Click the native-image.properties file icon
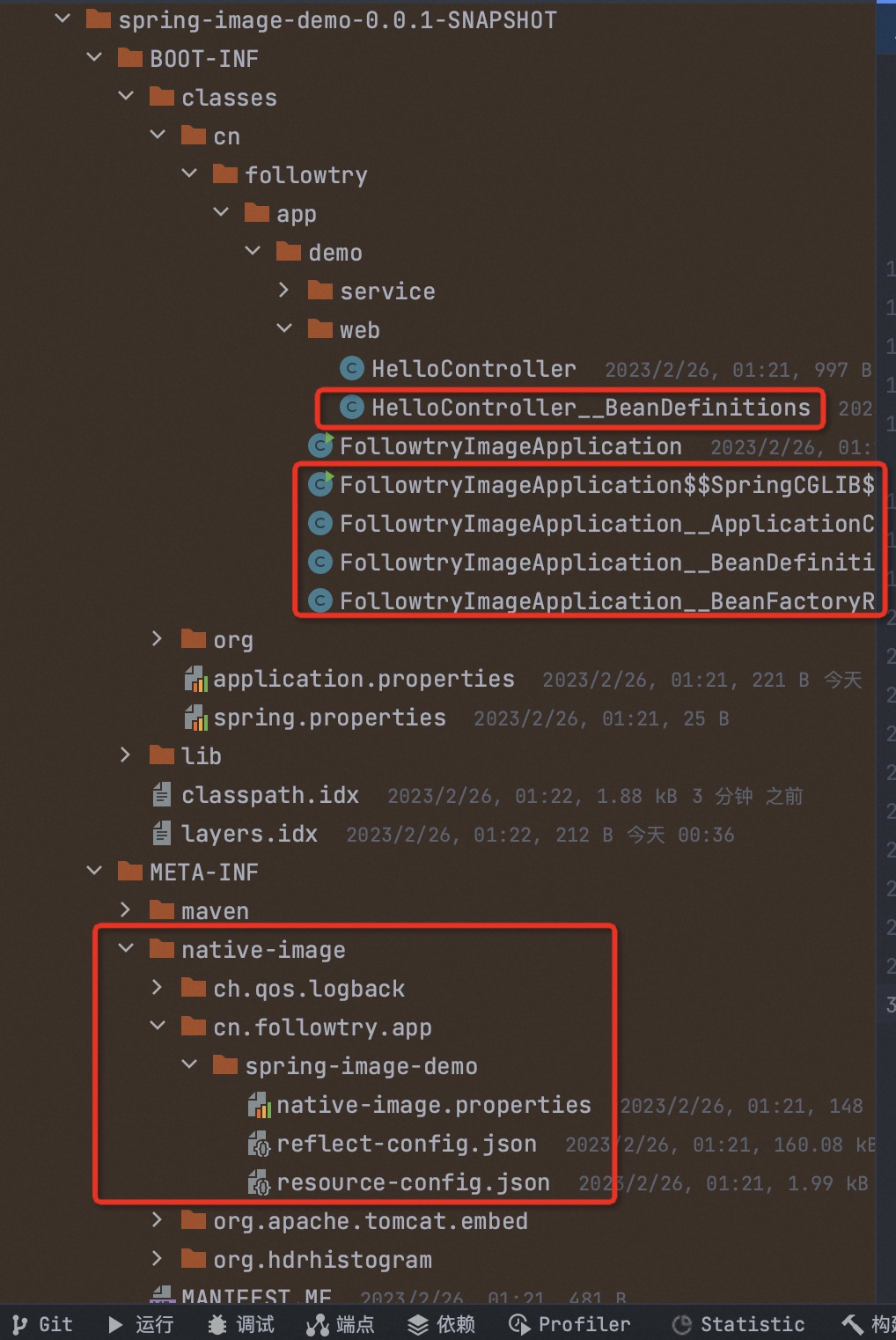The image size is (896, 1340). 259,1105
